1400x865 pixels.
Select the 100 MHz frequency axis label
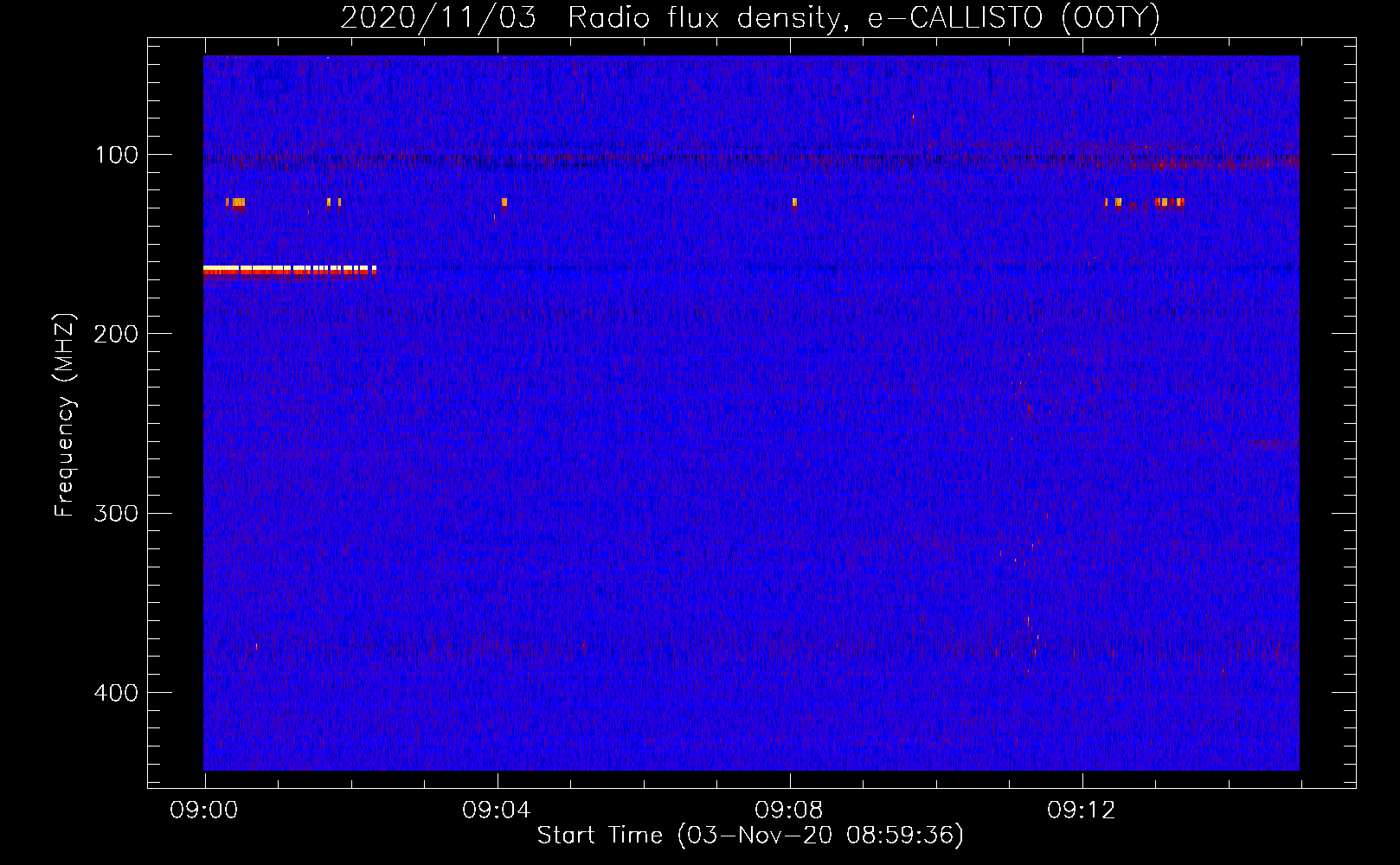pos(116,155)
